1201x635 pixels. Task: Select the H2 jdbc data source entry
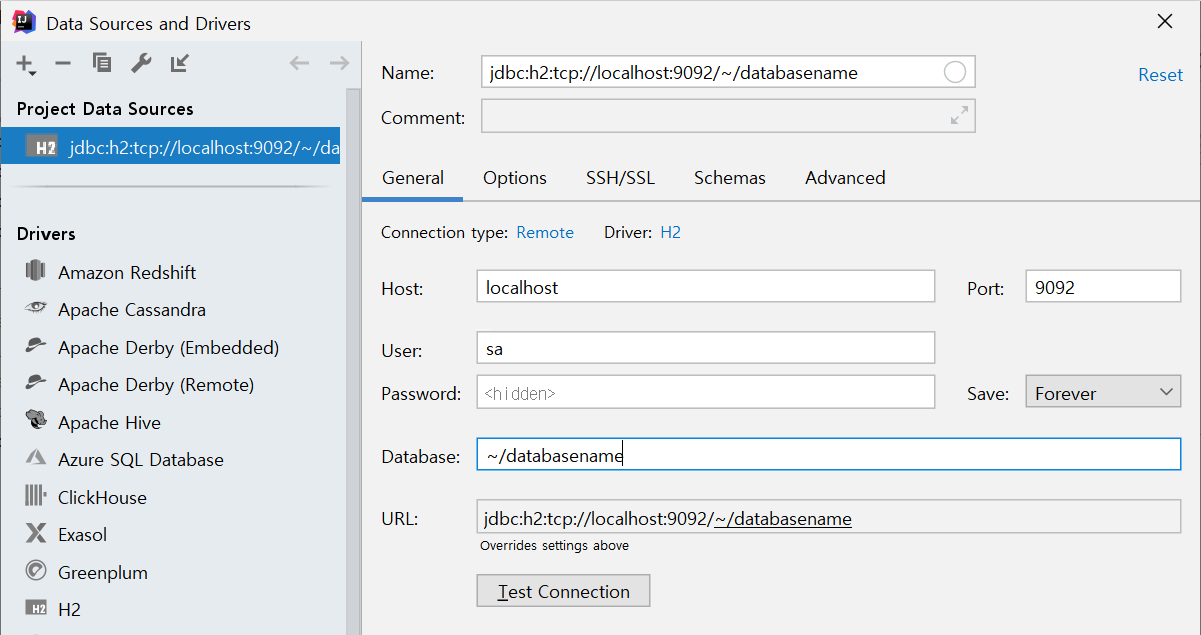point(170,148)
